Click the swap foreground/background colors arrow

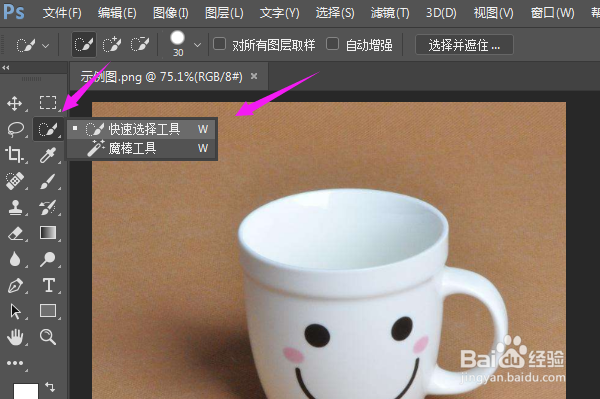click(x=50, y=387)
